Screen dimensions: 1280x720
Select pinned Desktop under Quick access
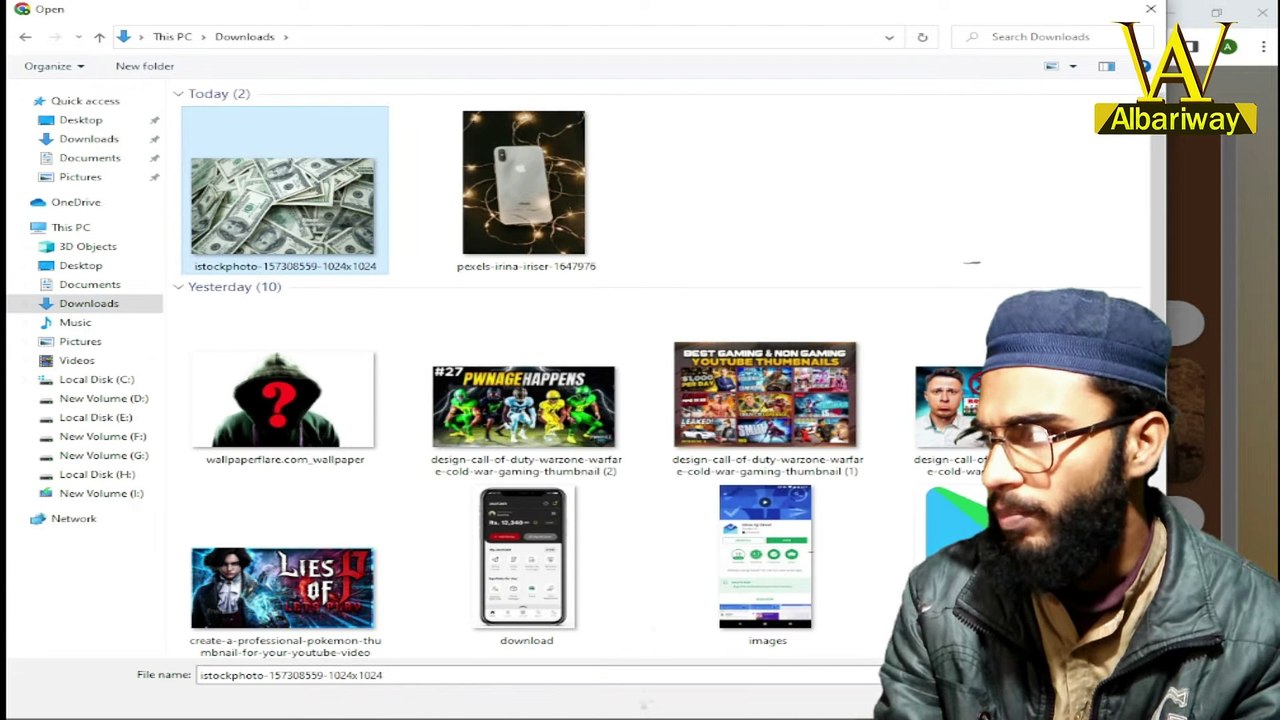coord(80,120)
